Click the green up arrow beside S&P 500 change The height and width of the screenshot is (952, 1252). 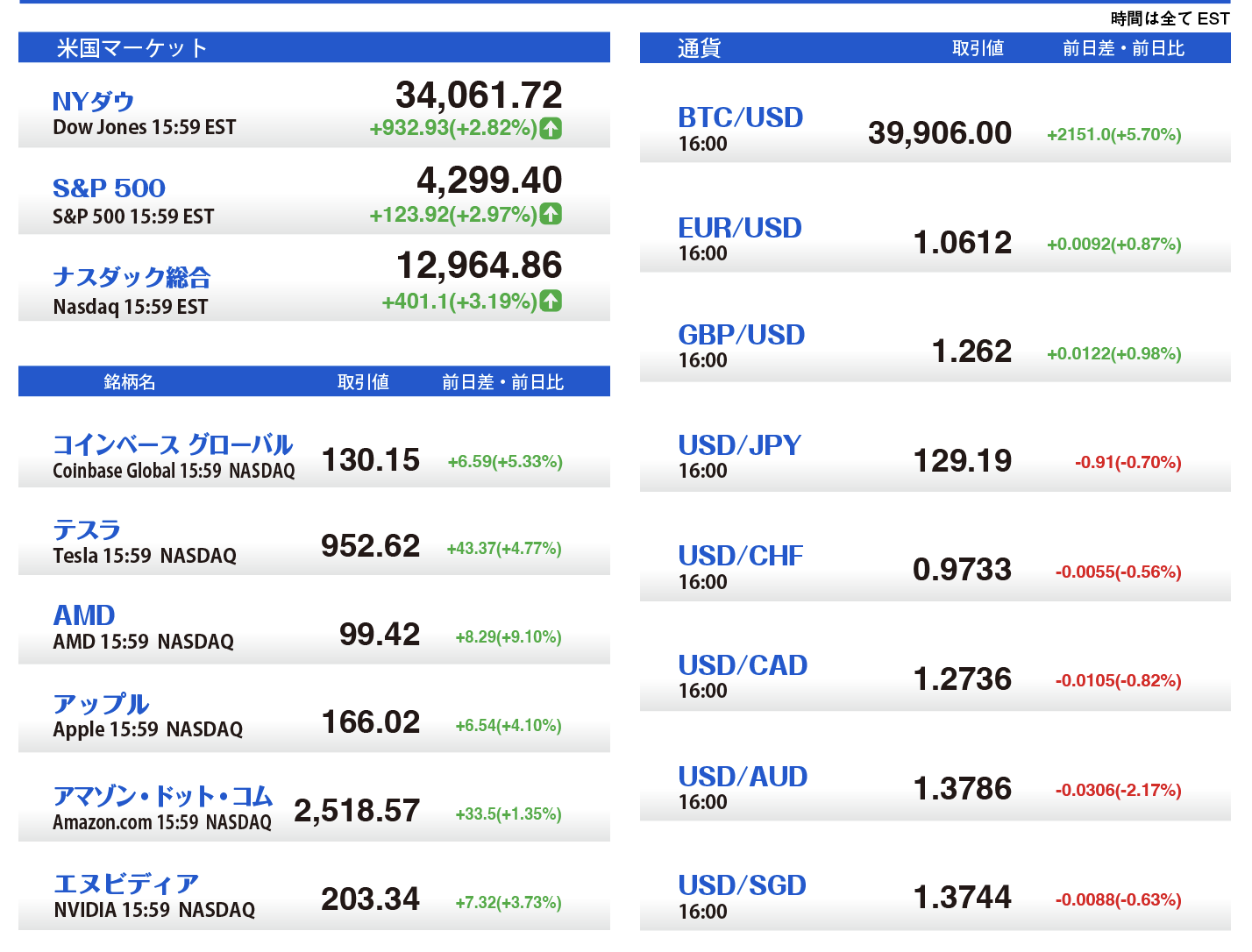[x=551, y=214]
